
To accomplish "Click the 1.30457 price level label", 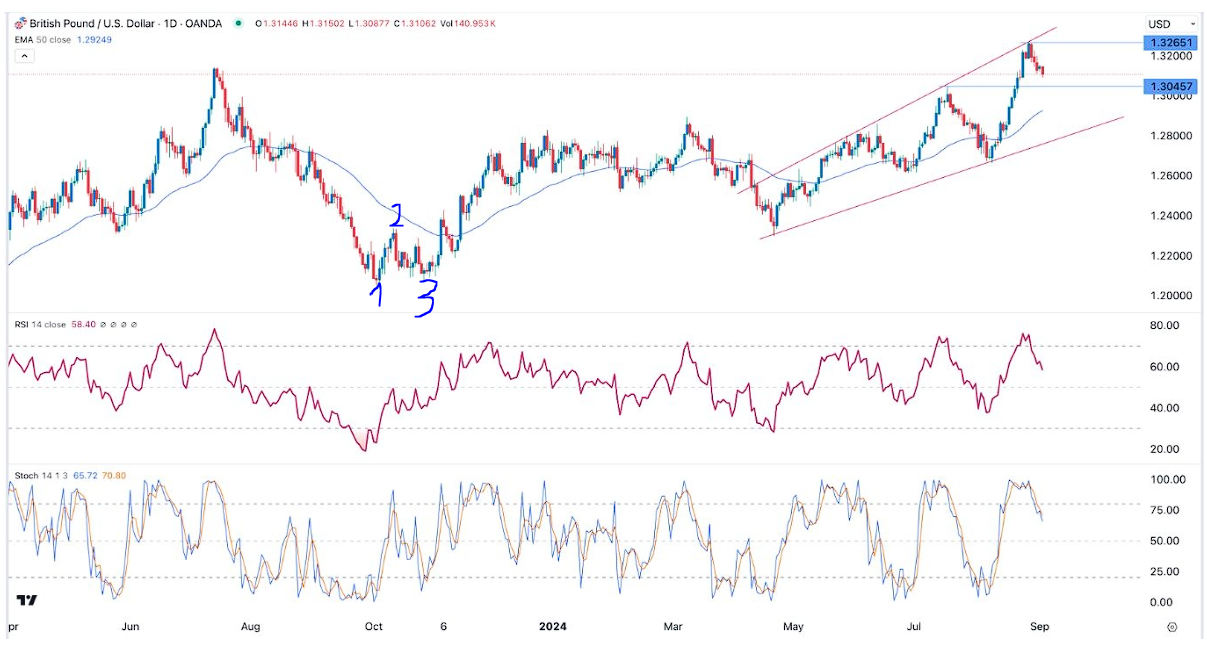I will (1171, 87).
